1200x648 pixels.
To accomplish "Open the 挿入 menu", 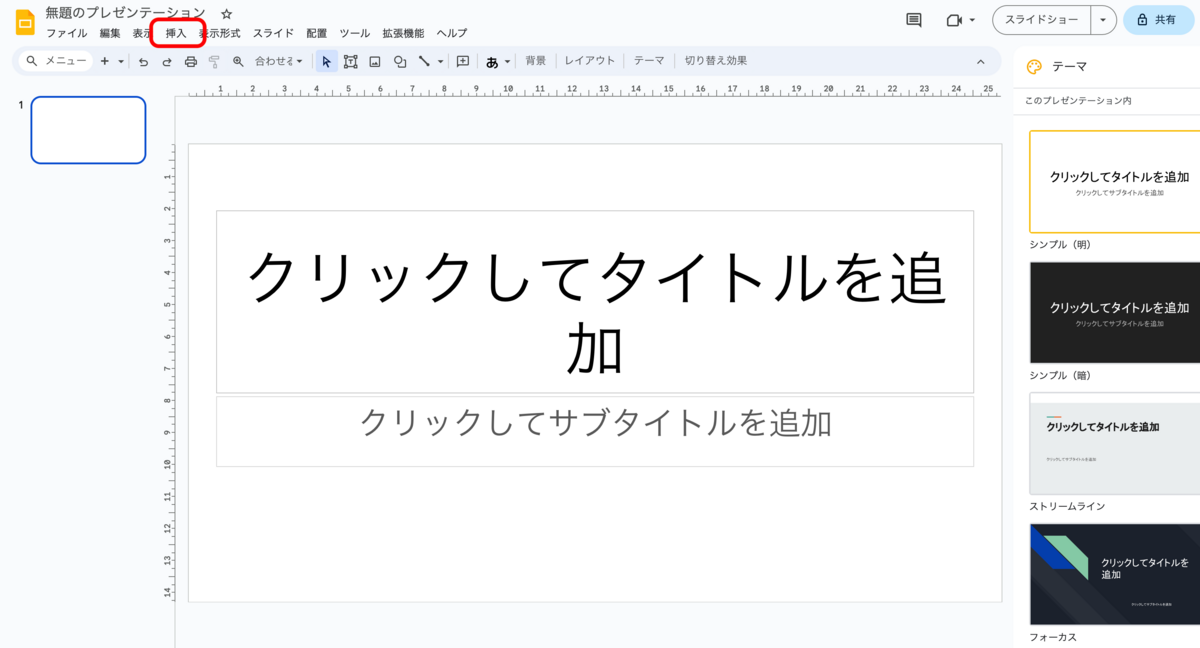I will coord(176,33).
